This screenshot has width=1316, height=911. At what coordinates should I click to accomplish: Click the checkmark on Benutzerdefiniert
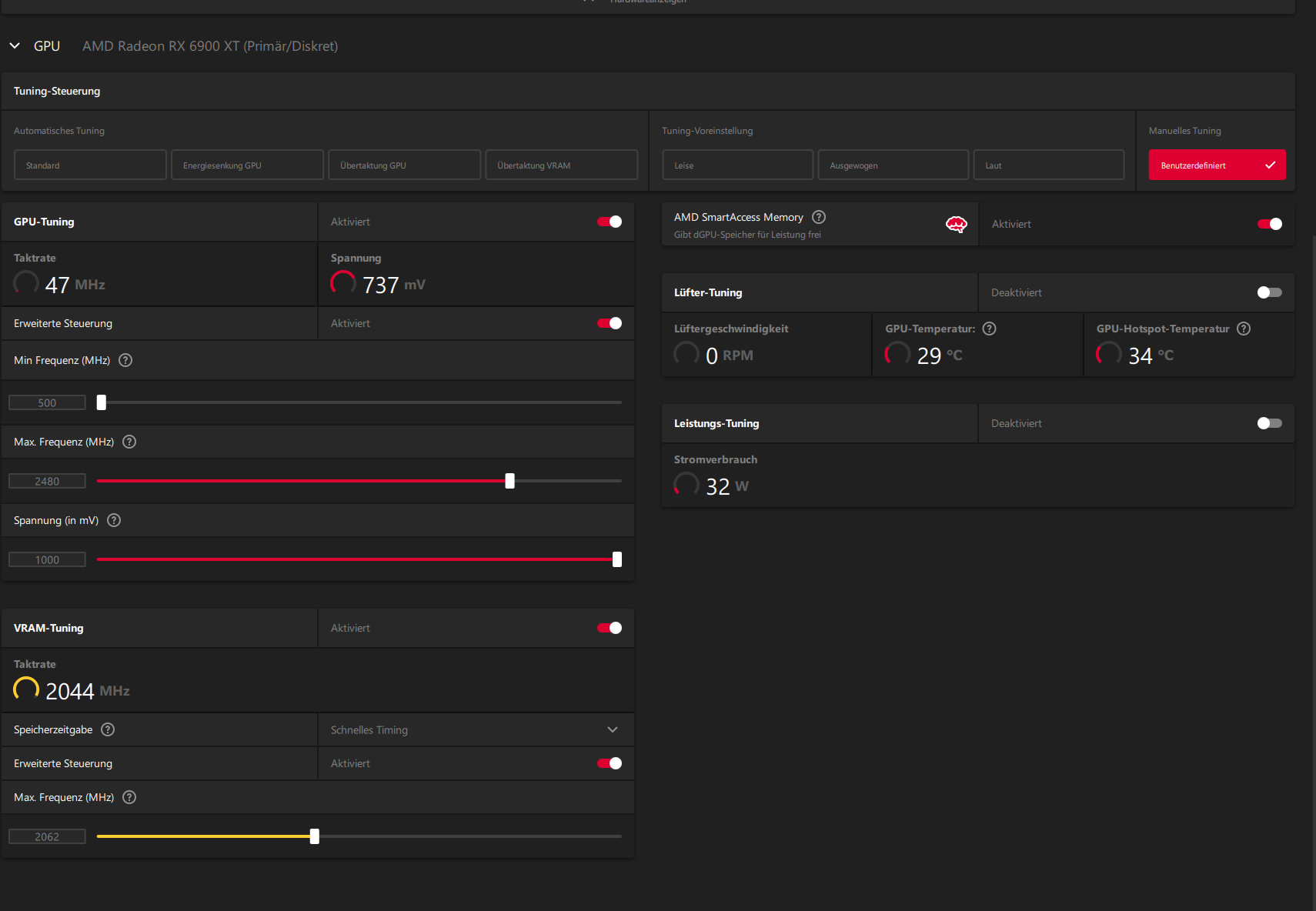click(1270, 165)
